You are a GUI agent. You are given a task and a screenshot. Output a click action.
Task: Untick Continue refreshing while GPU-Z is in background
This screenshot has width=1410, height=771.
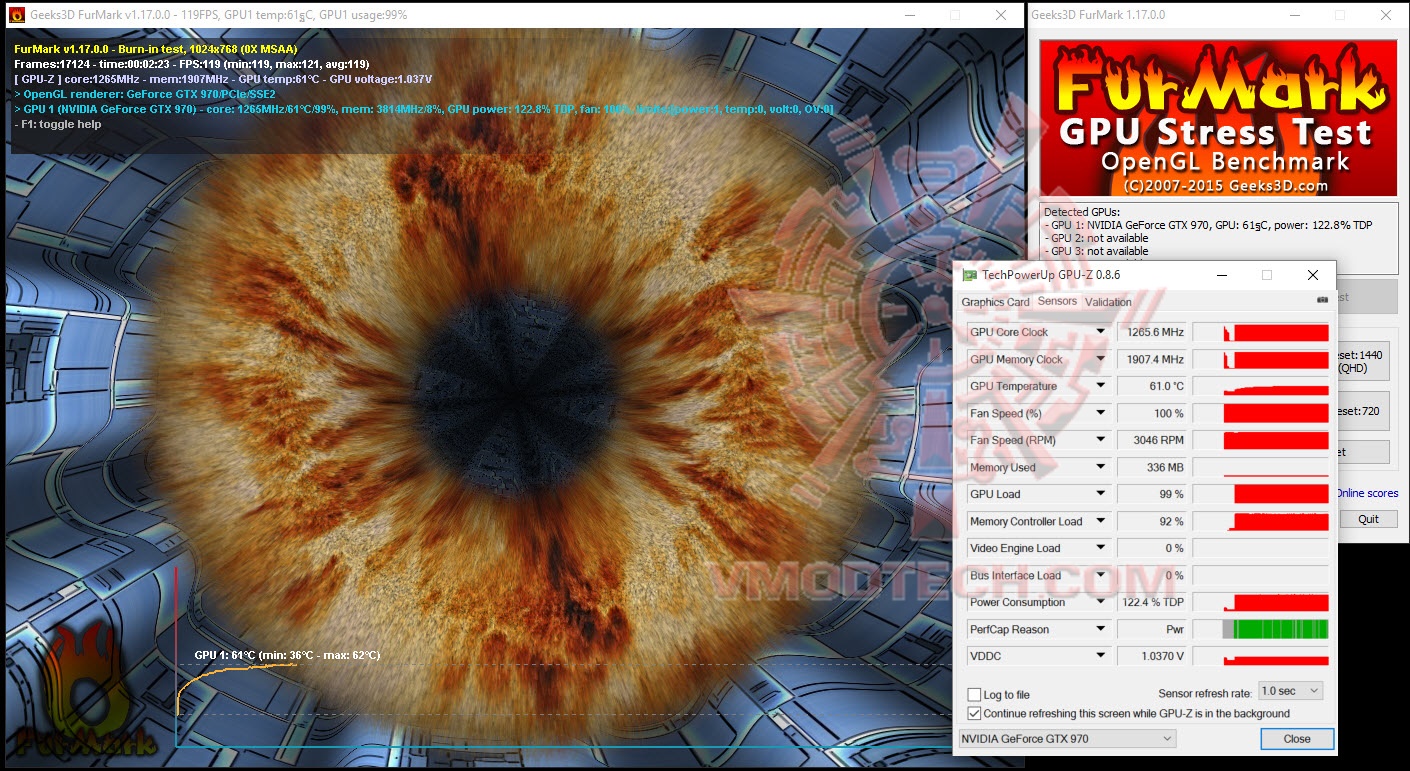point(974,714)
